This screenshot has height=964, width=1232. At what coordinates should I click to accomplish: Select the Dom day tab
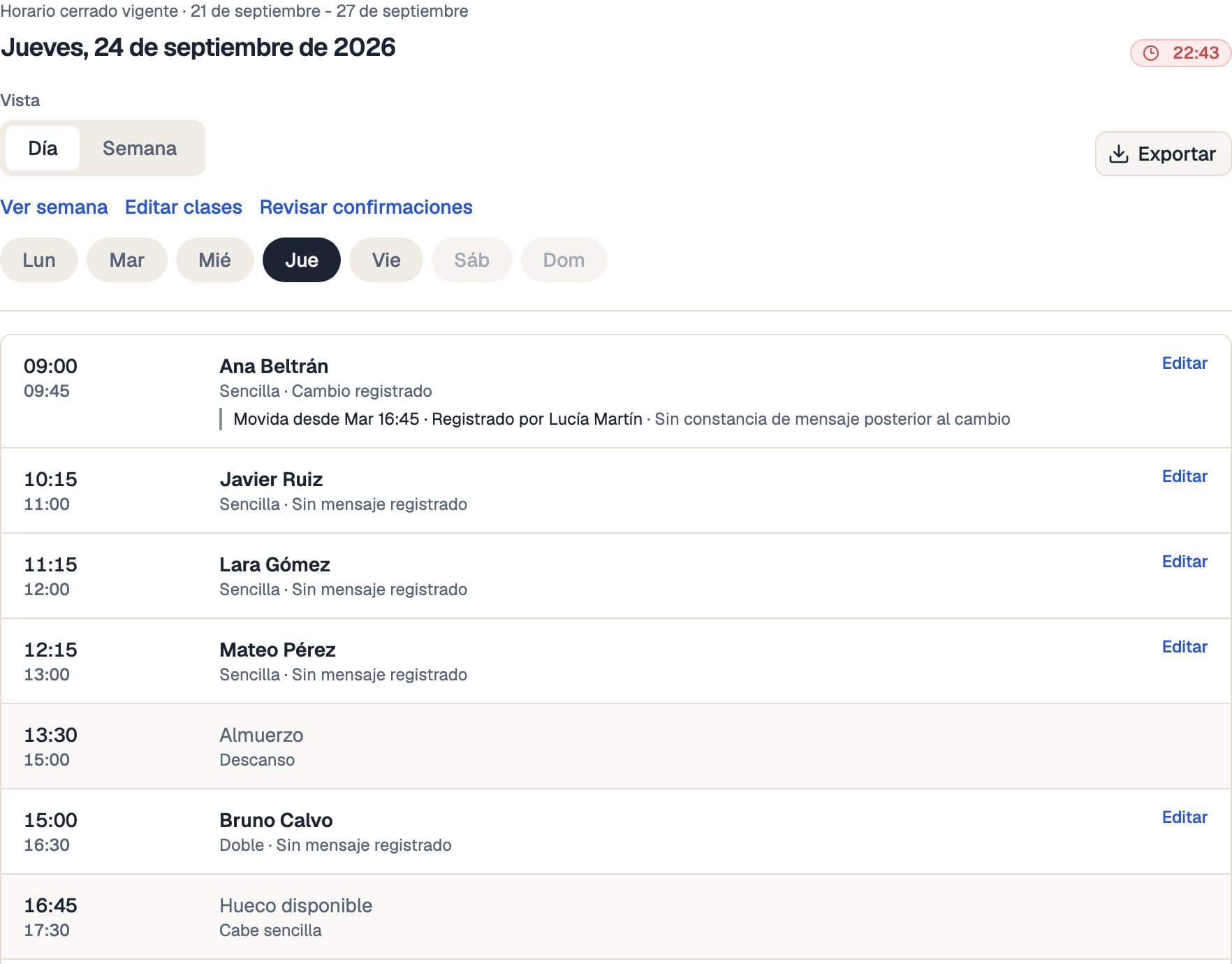click(x=564, y=260)
